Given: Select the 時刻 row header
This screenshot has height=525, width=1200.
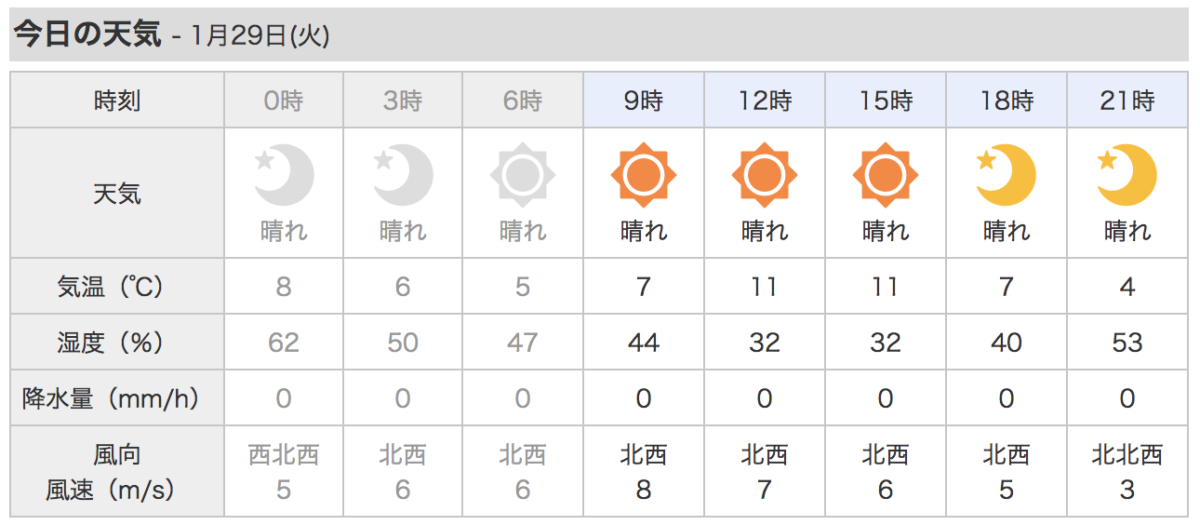Looking at the screenshot, I should pos(117,100).
